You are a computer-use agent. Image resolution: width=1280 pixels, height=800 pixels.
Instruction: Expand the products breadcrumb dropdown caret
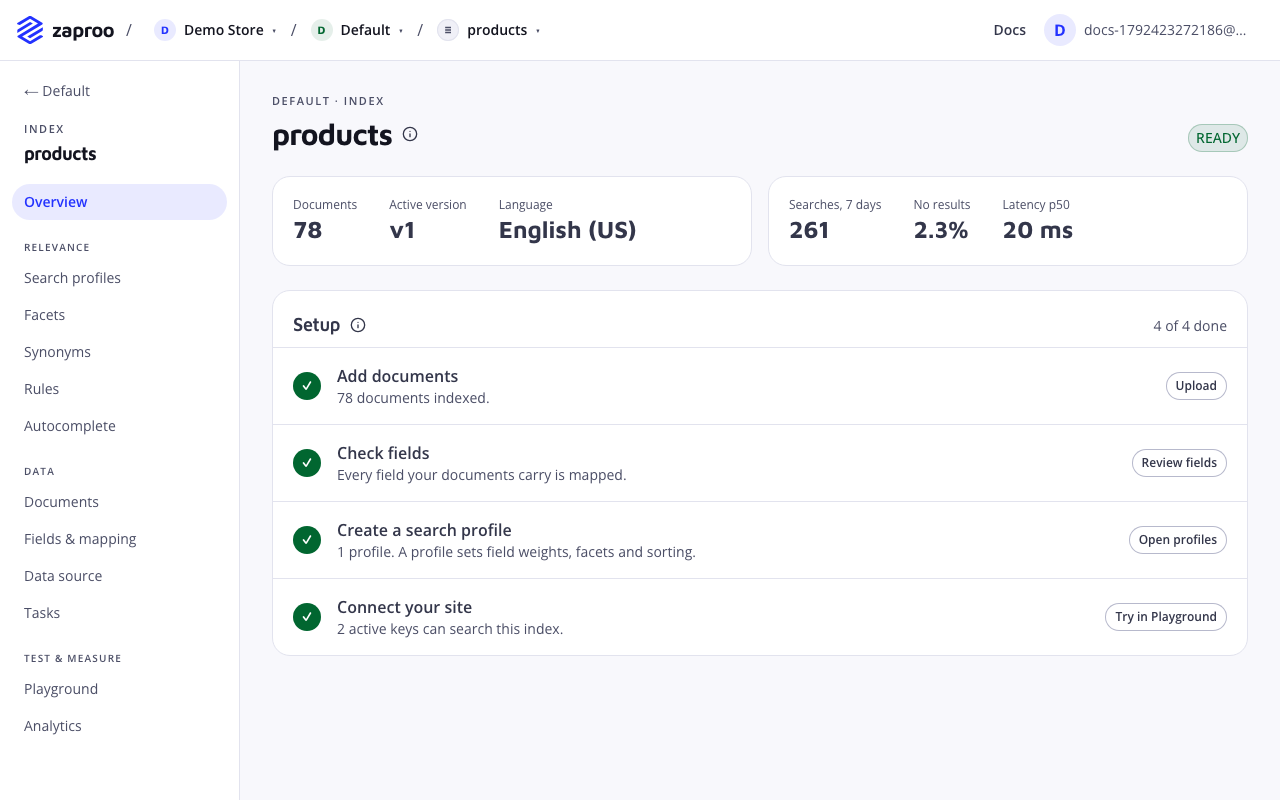coord(538,31)
